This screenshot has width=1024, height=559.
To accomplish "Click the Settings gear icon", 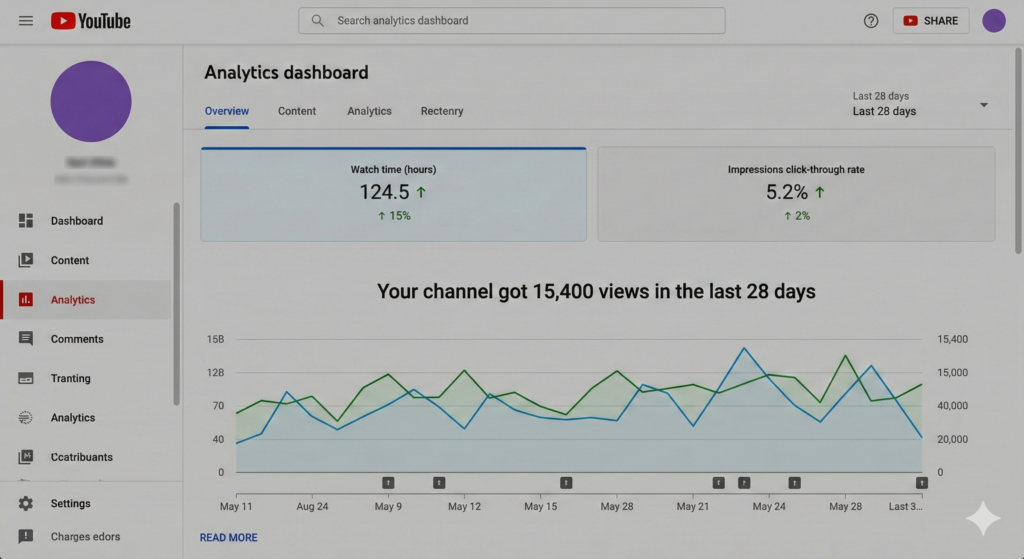I will coord(26,504).
